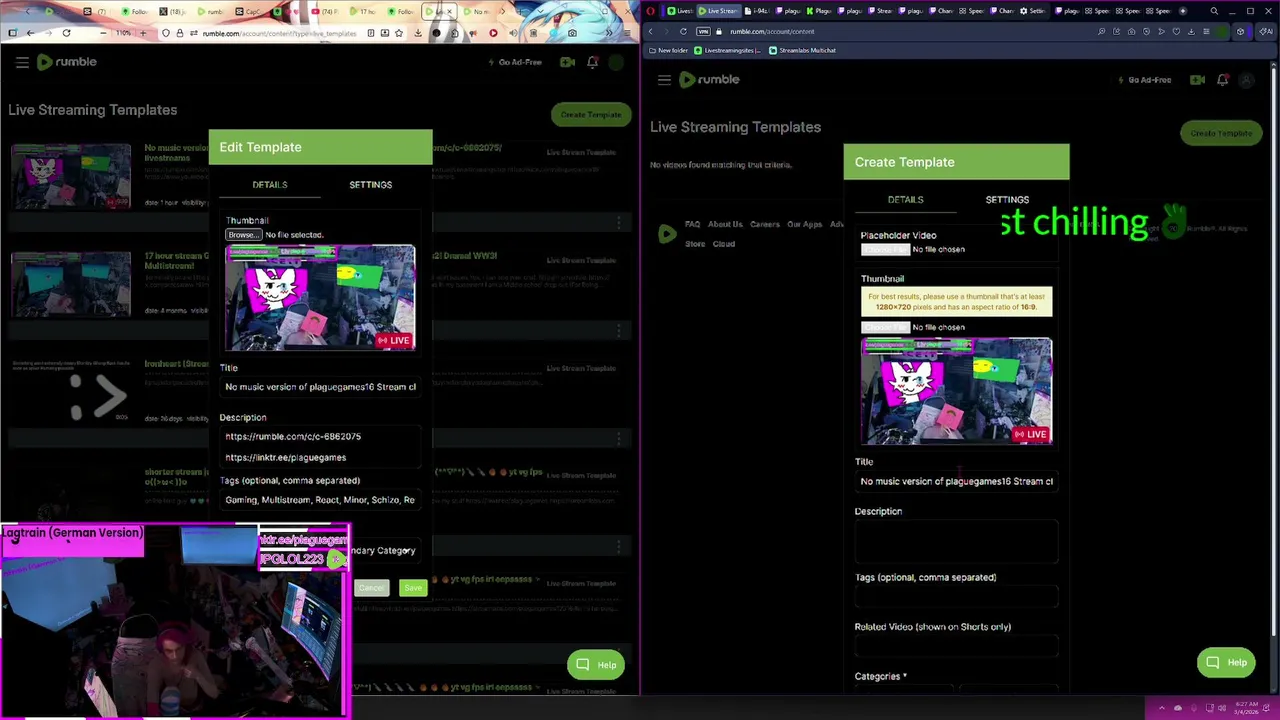1280x720 pixels.
Task: Switch to '17 ho' Firefox tab
Action: click(x=363, y=11)
